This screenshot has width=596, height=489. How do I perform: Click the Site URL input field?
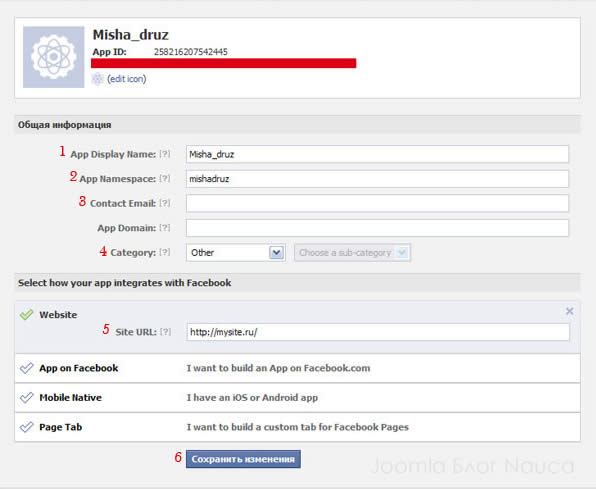[378, 332]
